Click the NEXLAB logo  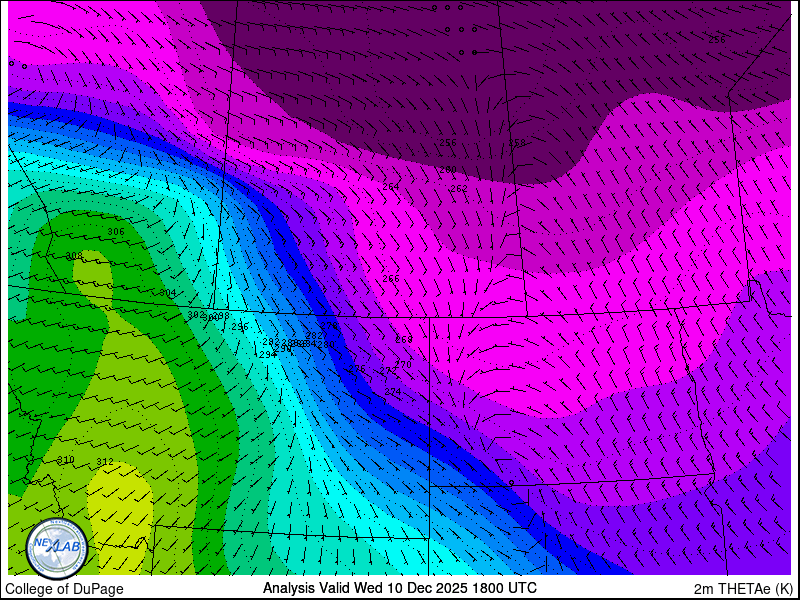(x=57, y=548)
